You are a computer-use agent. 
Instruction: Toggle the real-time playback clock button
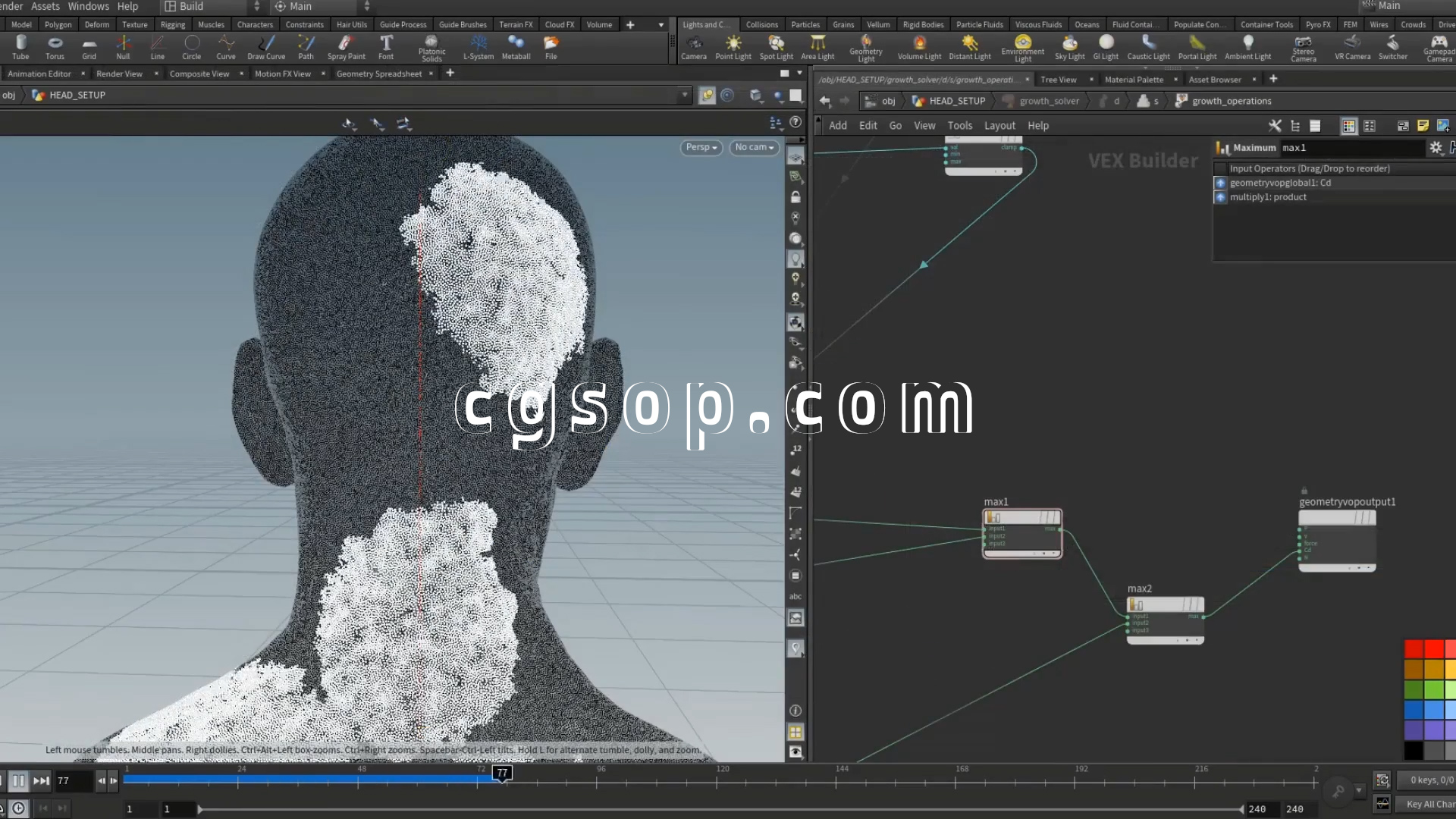pyautogui.click(x=18, y=808)
